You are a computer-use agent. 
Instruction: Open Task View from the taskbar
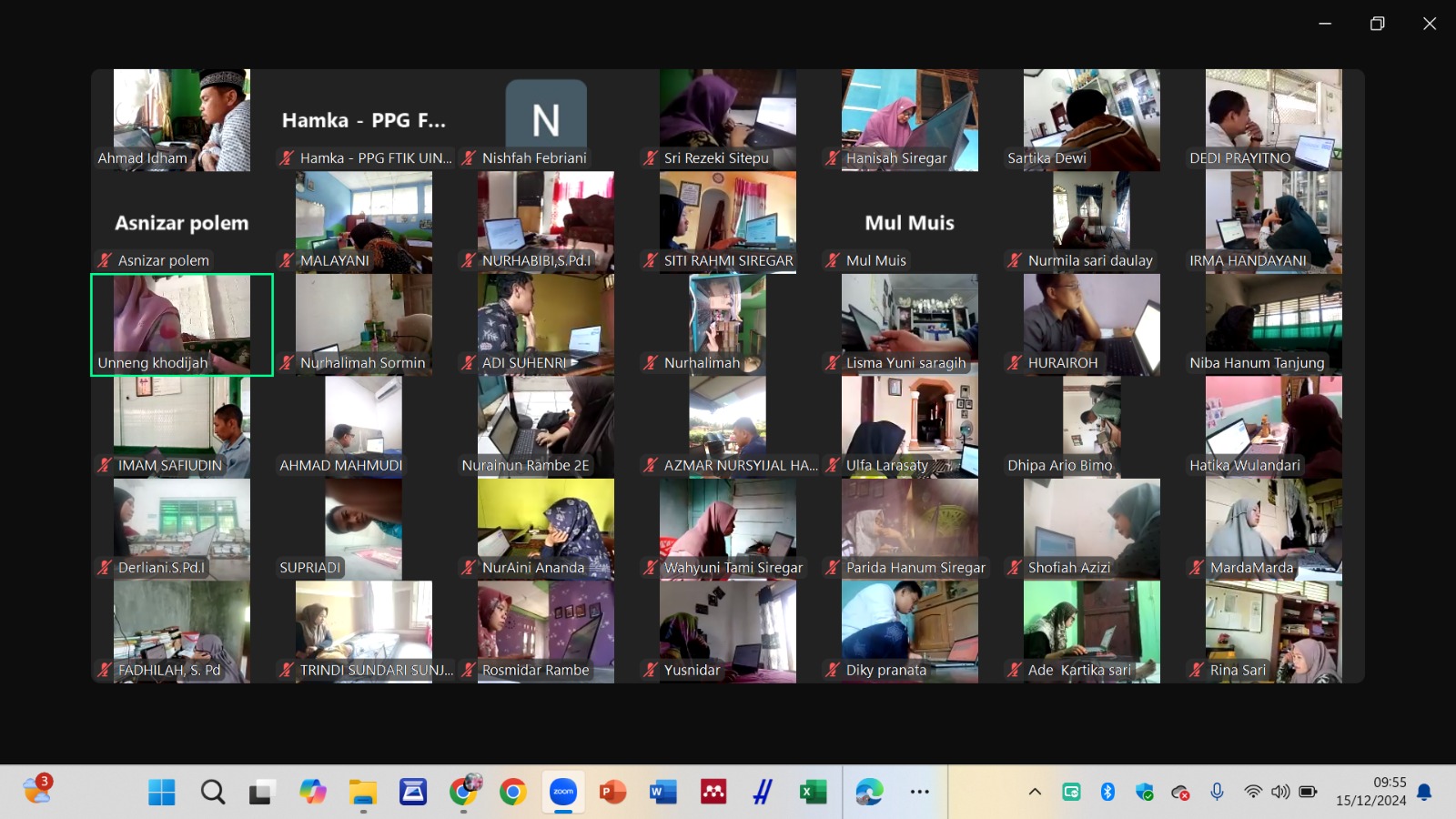click(263, 792)
